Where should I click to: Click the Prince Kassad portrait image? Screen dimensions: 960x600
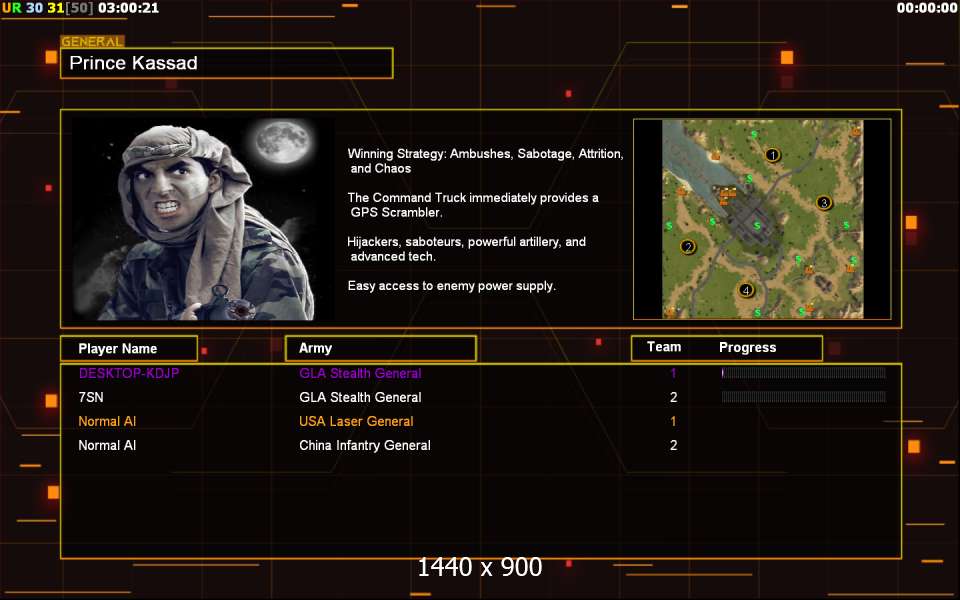coord(203,219)
